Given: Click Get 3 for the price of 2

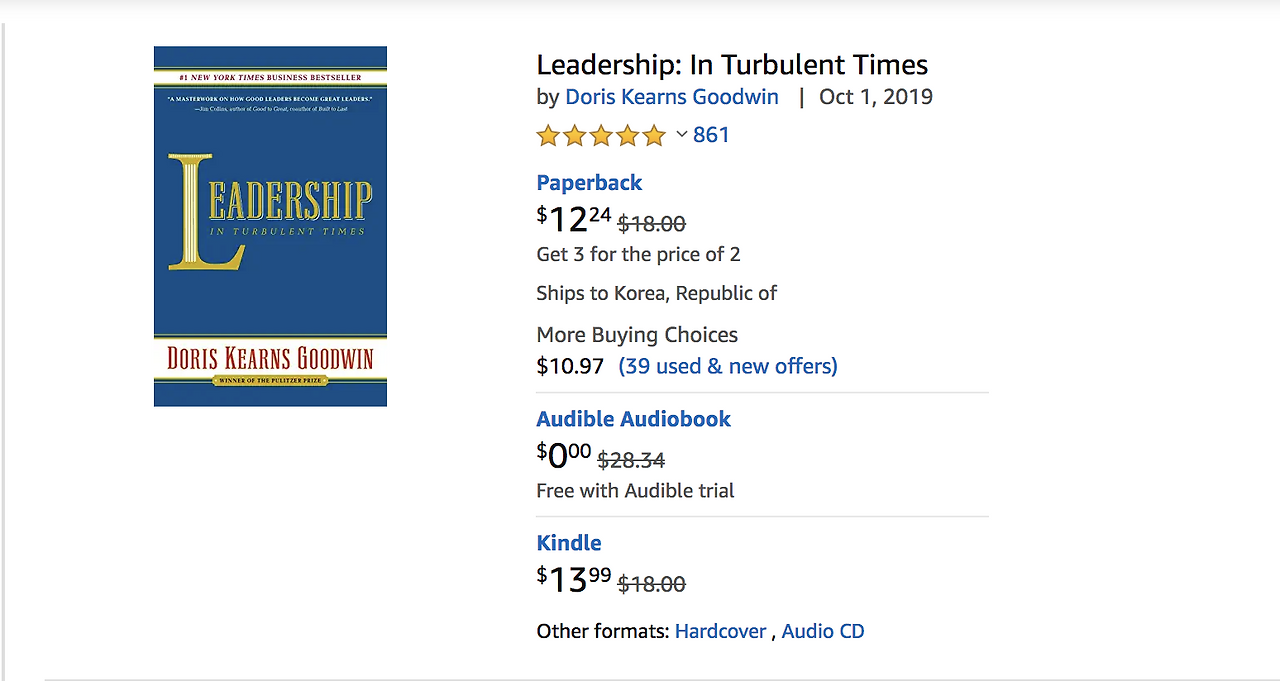Looking at the screenshot, I should point(638,254).
